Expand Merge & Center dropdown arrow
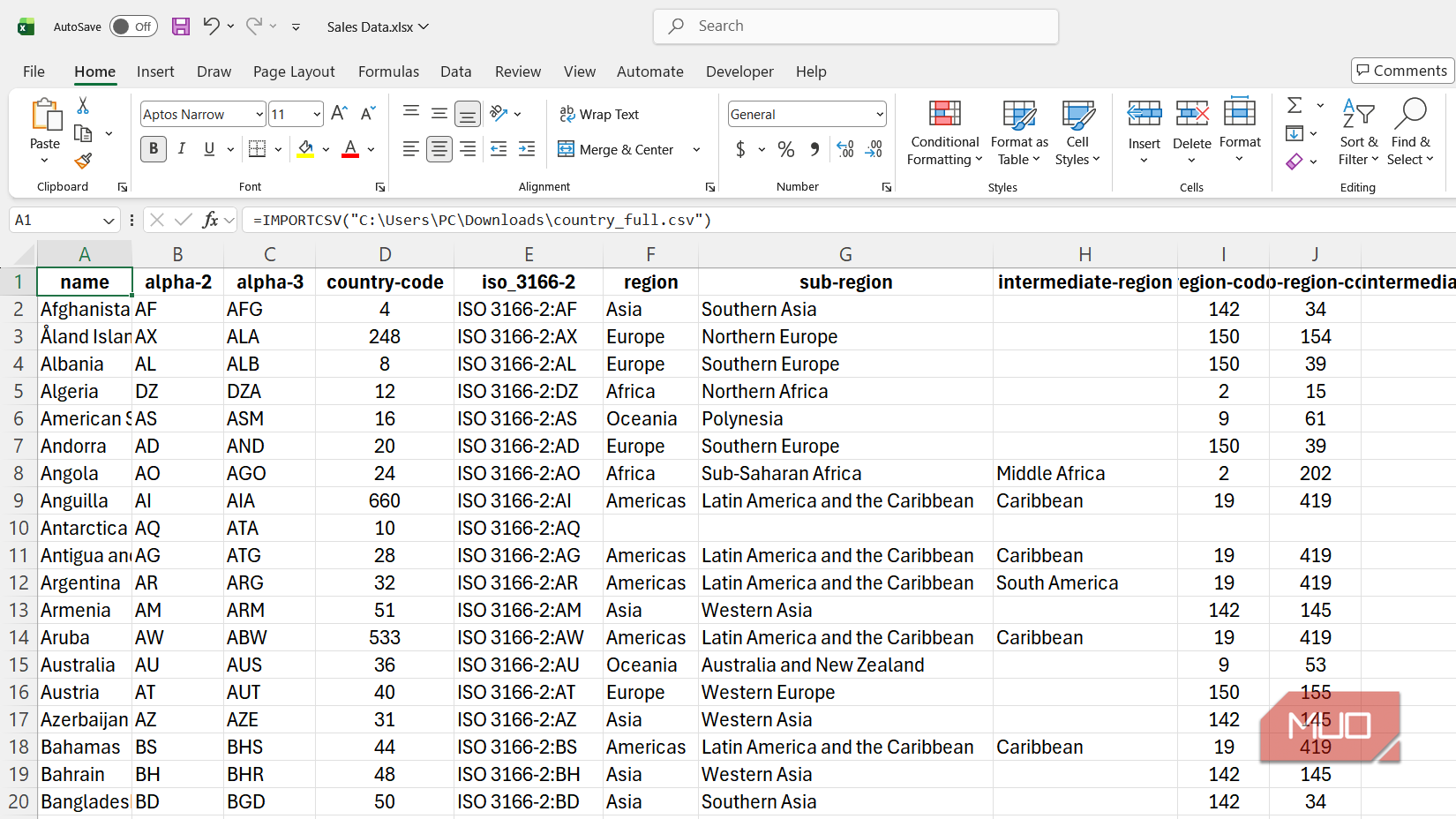 pyautogui.click(x=696, y=149)
